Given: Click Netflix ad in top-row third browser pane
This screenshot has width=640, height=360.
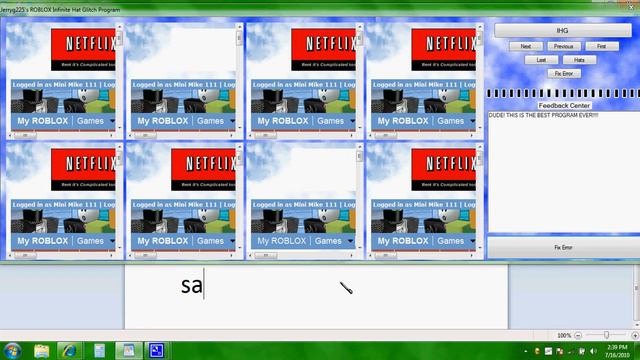Looking at the screenshot, I should (323, 49).
